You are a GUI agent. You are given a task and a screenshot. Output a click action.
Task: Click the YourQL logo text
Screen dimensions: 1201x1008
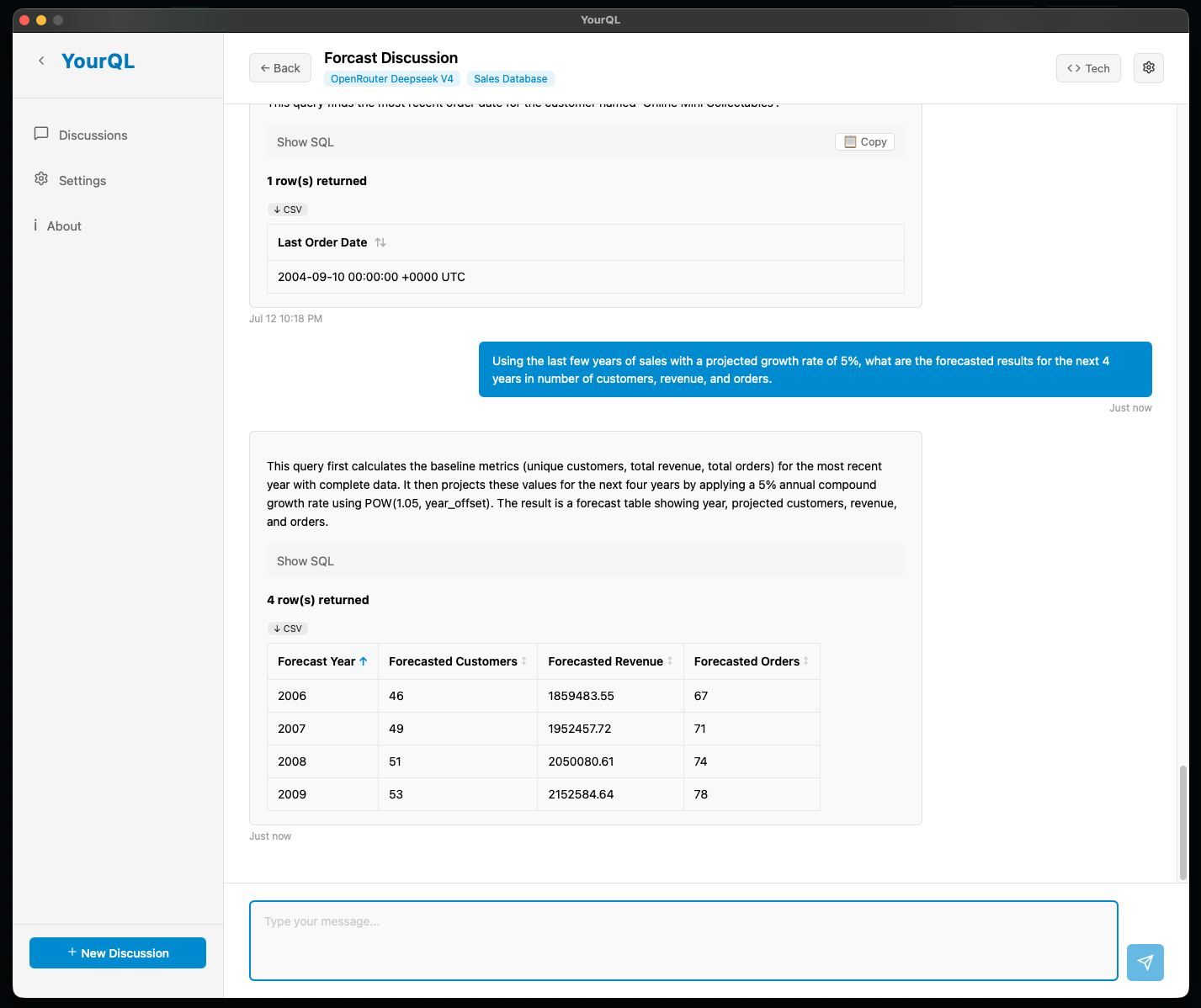[x=98, y=61]
